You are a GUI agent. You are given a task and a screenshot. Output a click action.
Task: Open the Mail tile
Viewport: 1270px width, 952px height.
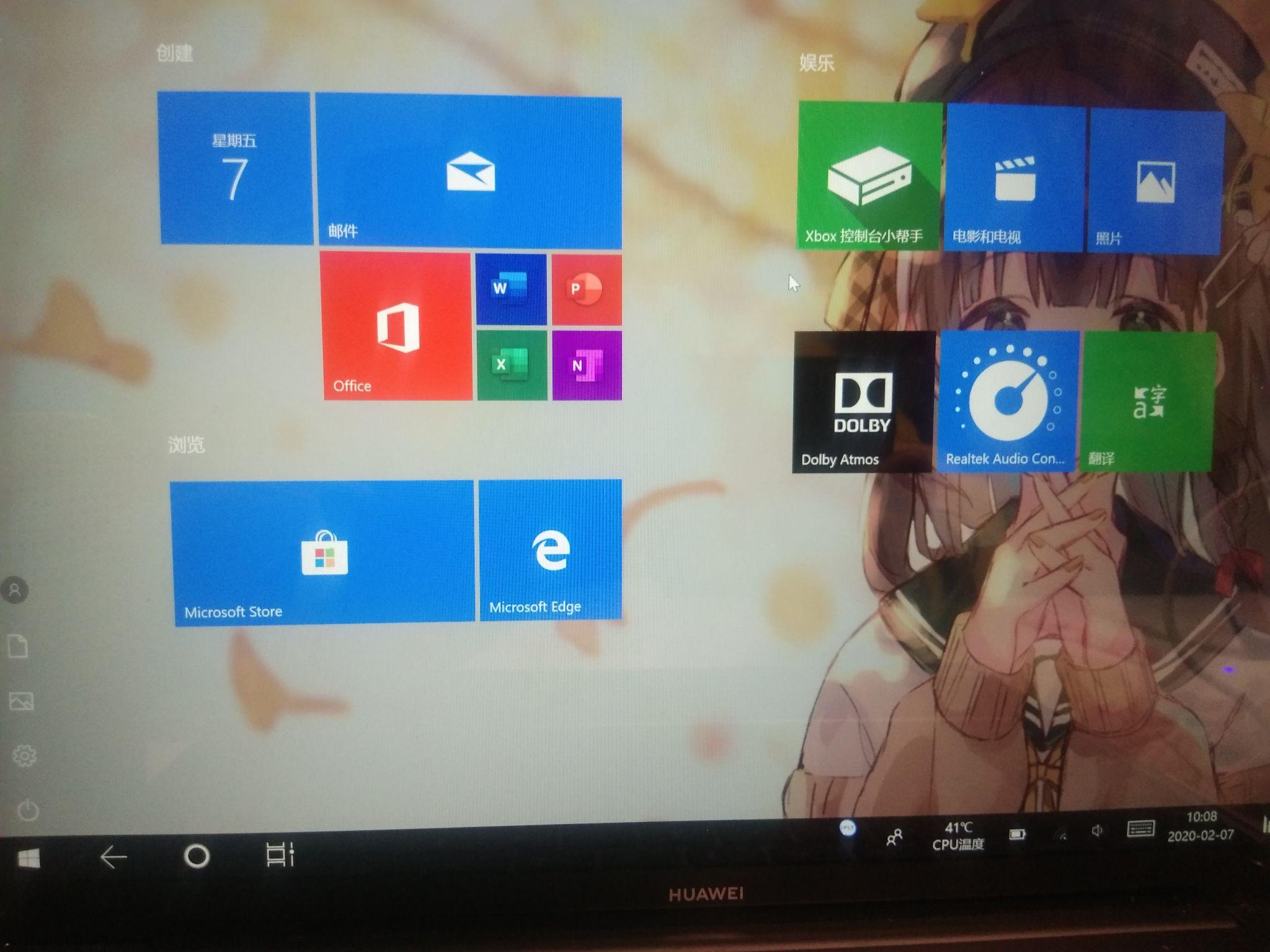469,171
